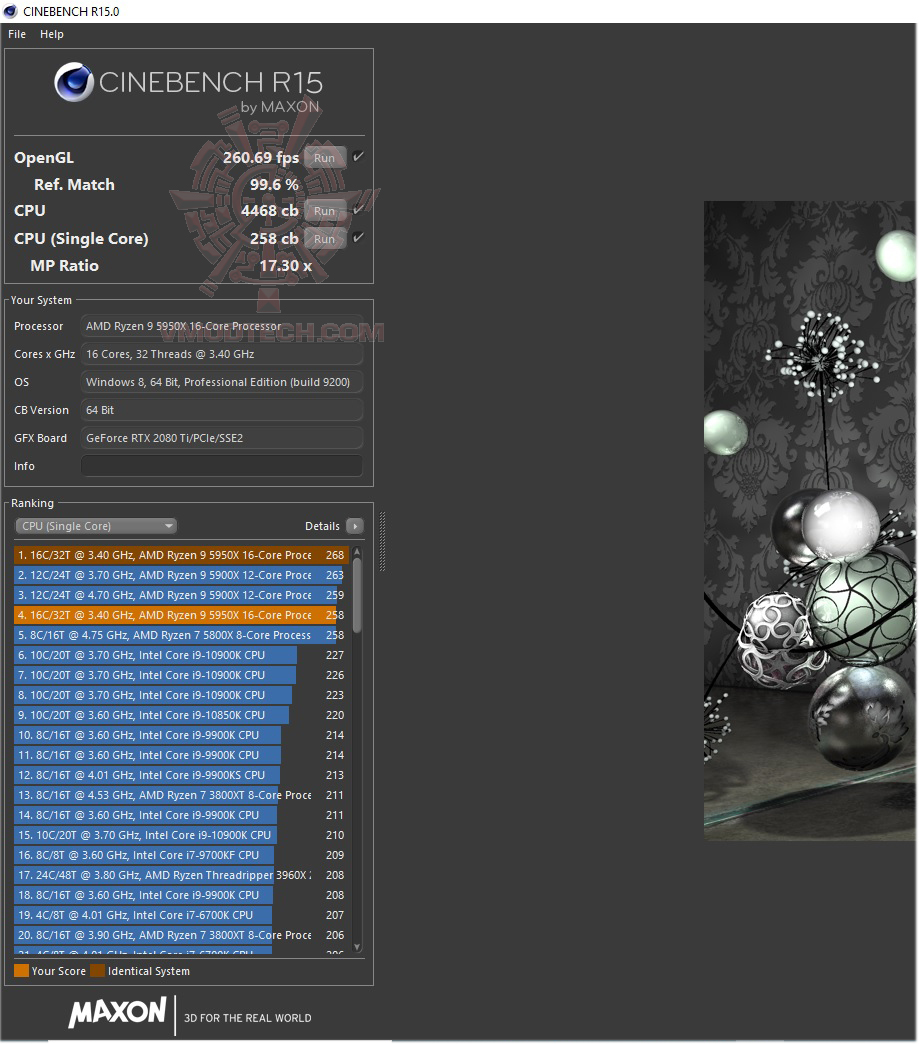Click the rendered scene image

[x=810, y=521]
